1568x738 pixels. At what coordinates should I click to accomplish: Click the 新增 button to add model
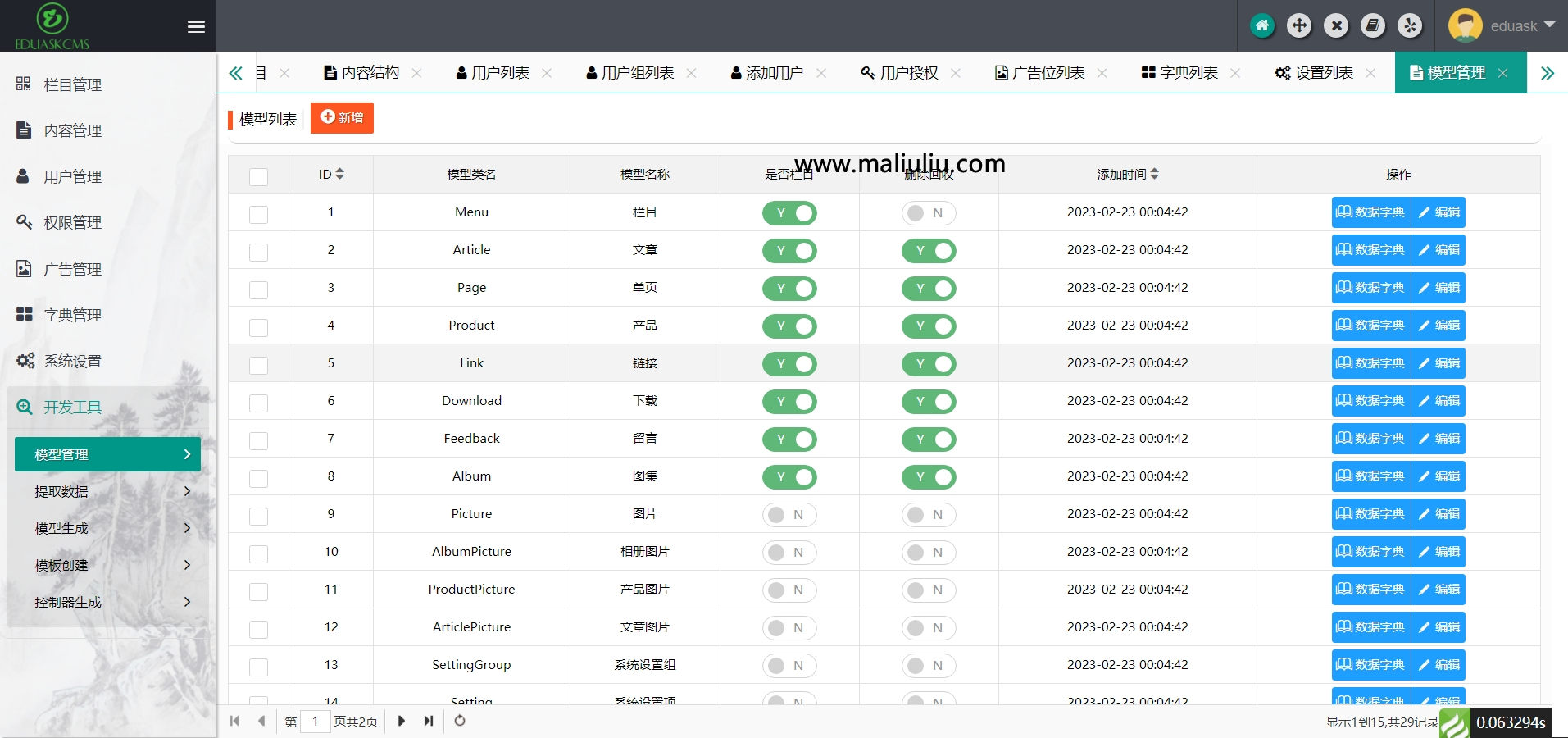(342, 117)
